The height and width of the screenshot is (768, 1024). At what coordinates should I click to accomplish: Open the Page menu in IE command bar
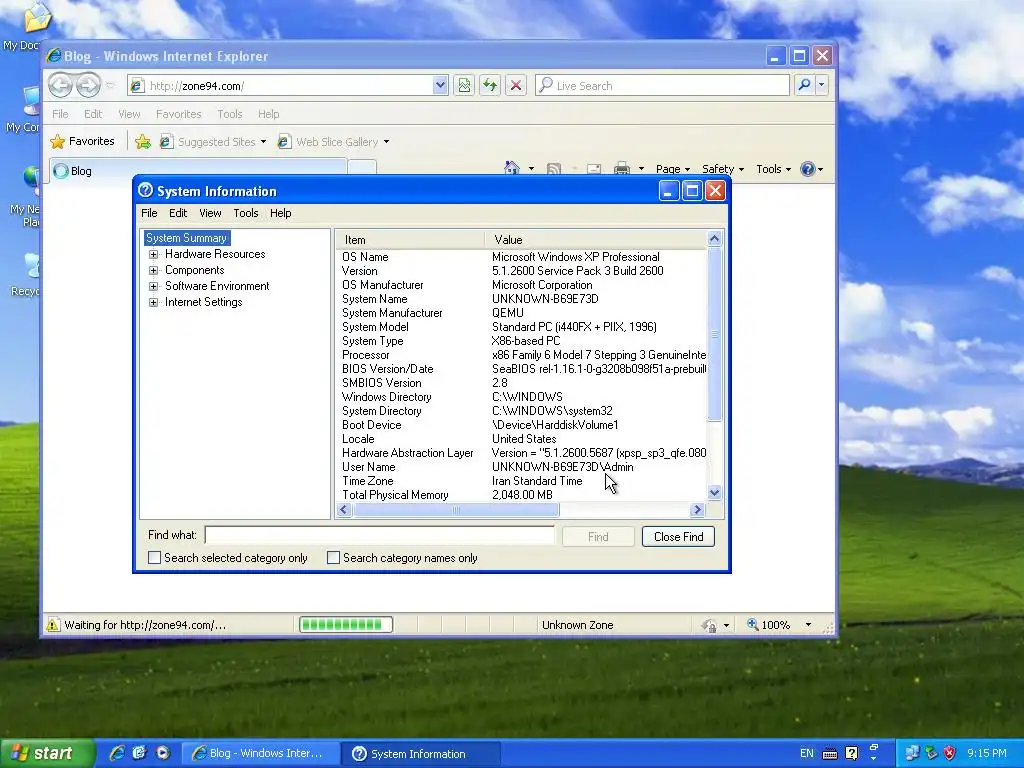pos(673,169)
